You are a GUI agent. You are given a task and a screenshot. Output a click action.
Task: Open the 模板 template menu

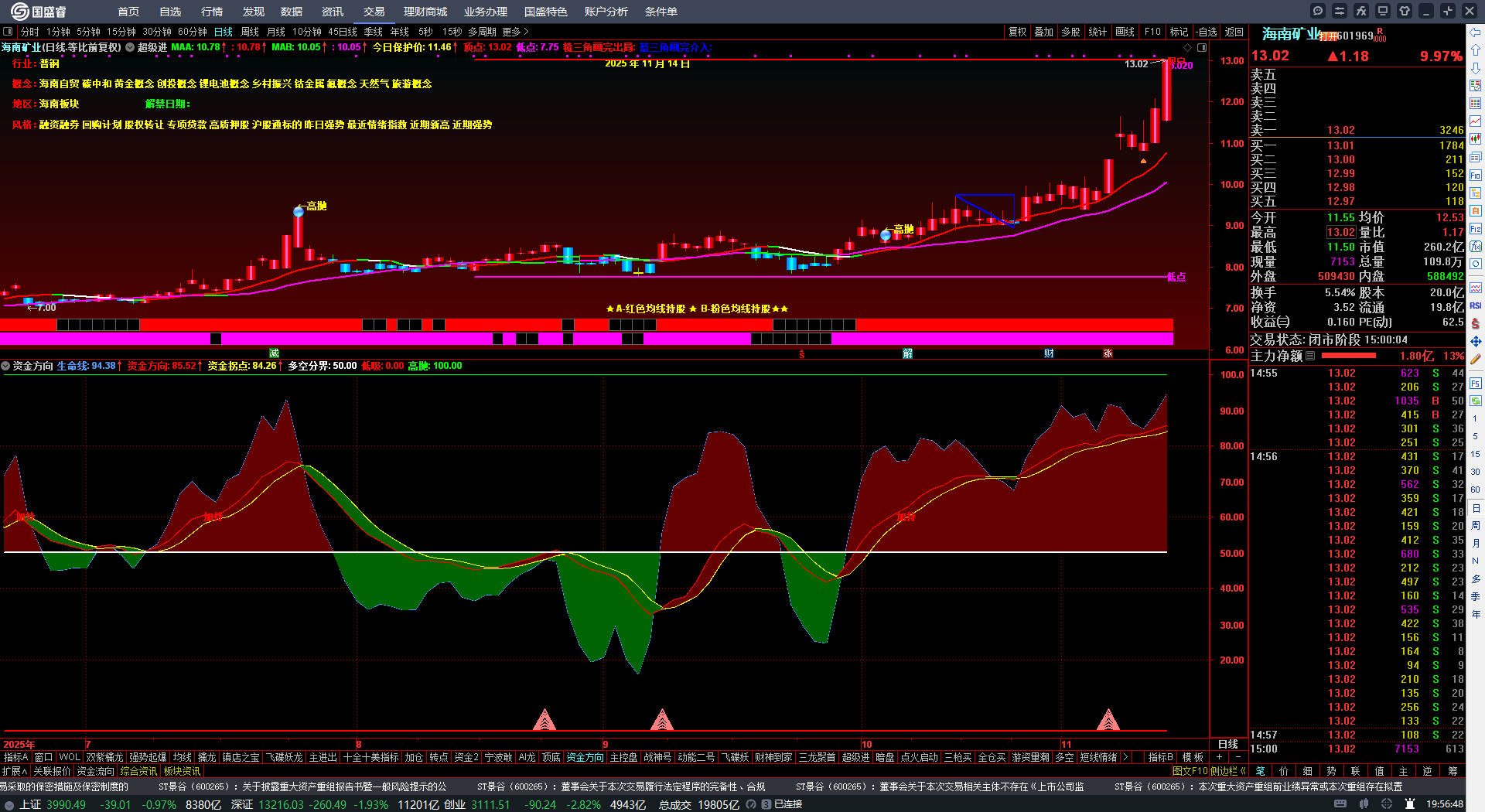(x=1193, y=757)
